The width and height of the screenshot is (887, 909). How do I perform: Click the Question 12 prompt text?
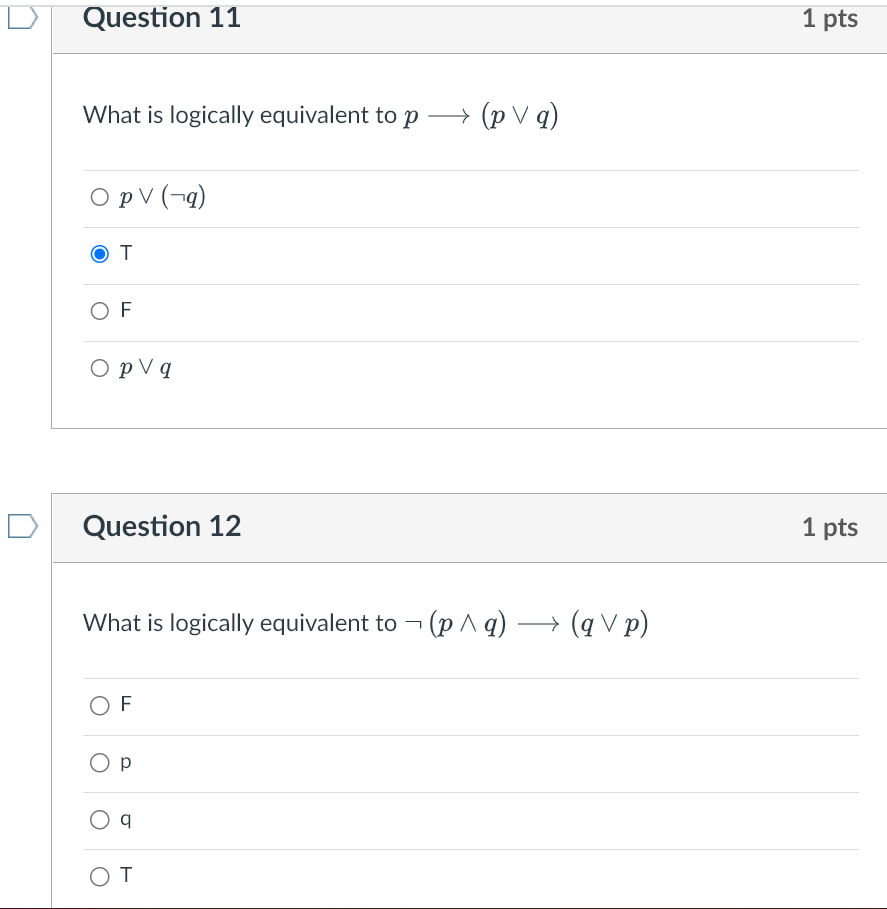coord(365,622)
